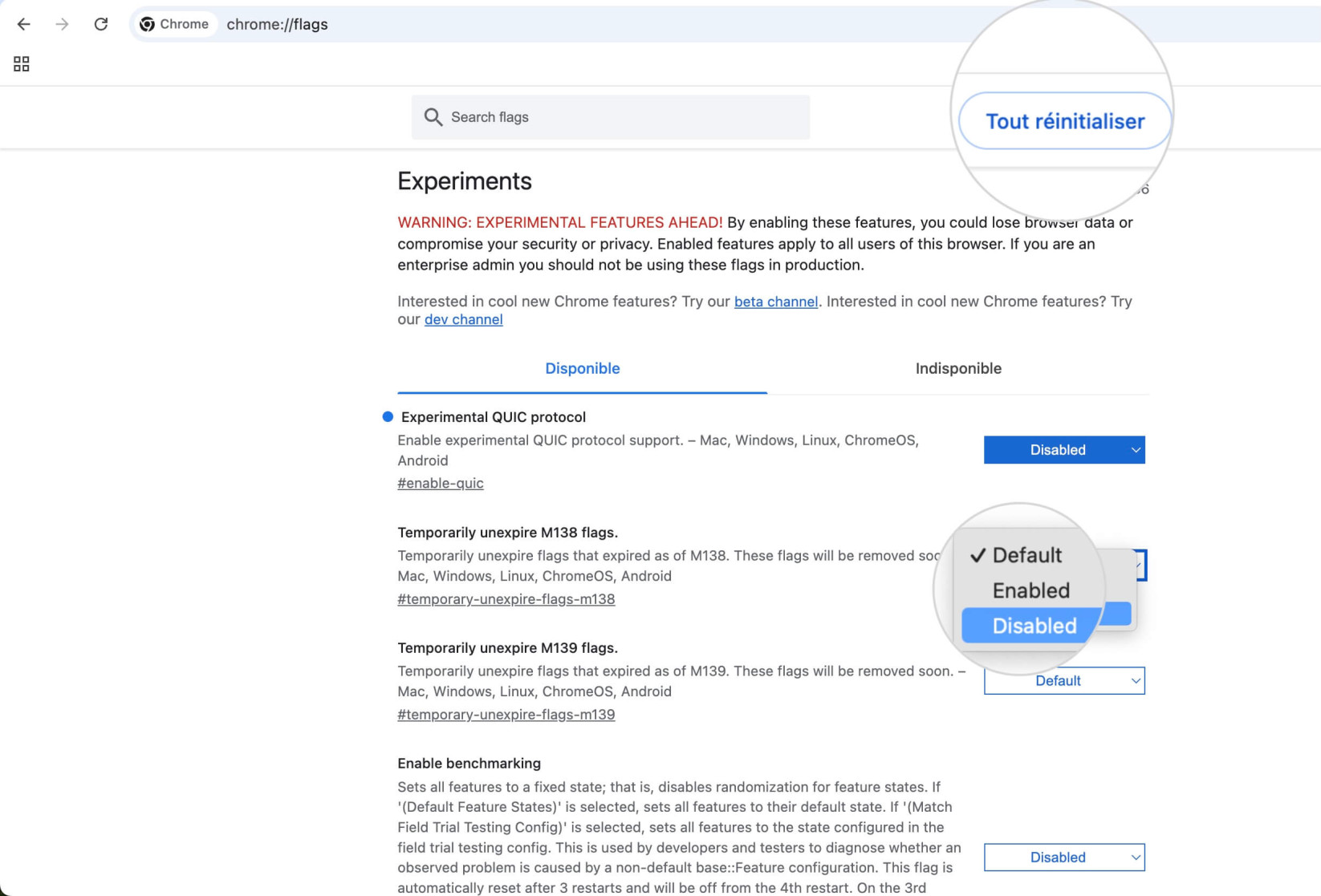Choose Disabled in the open dropdown list
The image size is (1321, 896).
pyautogui.click(x=1034, y=626)
